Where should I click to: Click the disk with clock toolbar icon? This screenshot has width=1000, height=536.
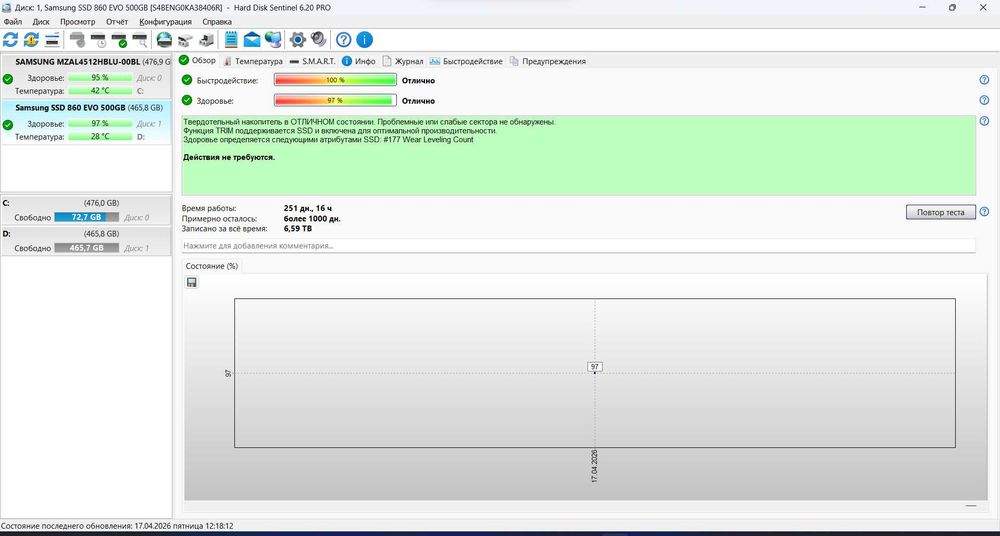coord(98,40)
